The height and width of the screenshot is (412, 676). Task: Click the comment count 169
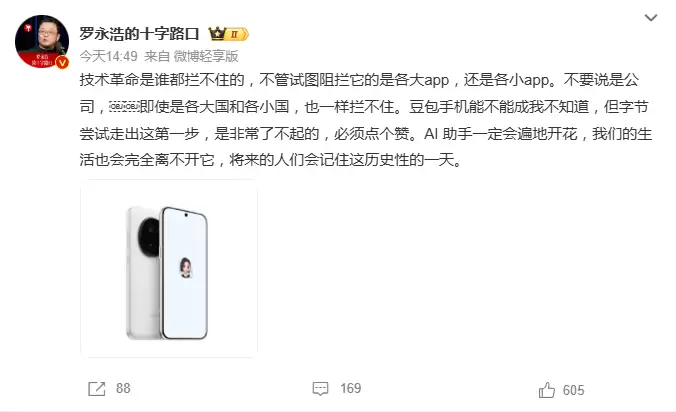[x=351, y=388]
